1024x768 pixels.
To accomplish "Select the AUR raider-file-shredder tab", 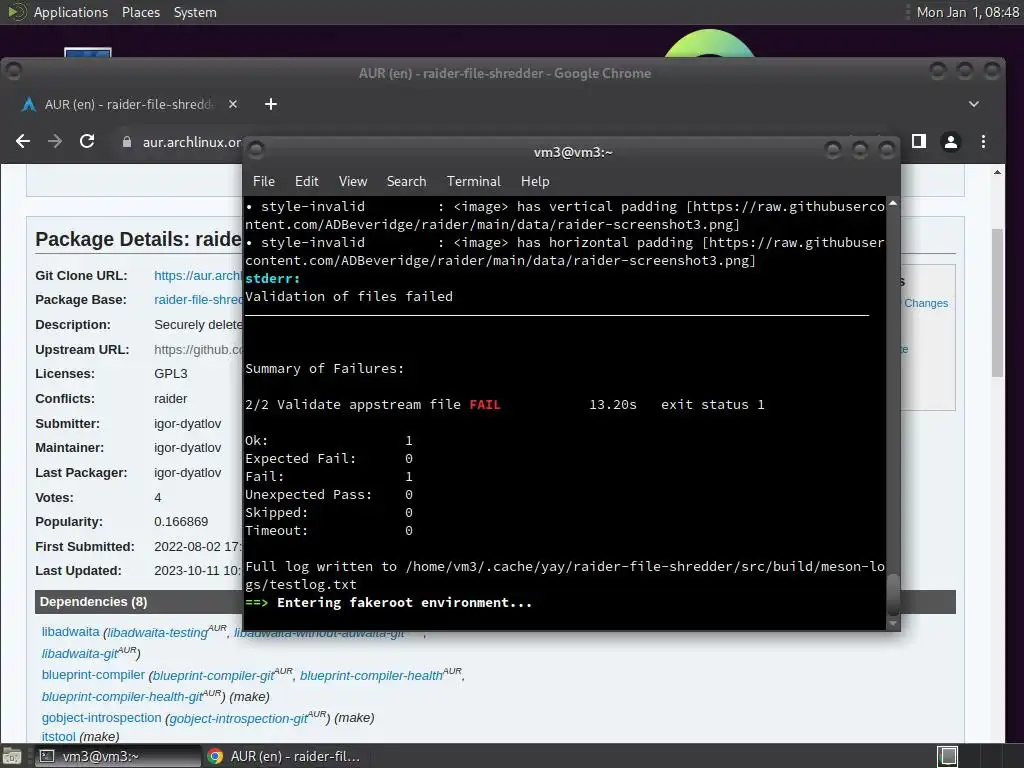I will click(128, 104).
